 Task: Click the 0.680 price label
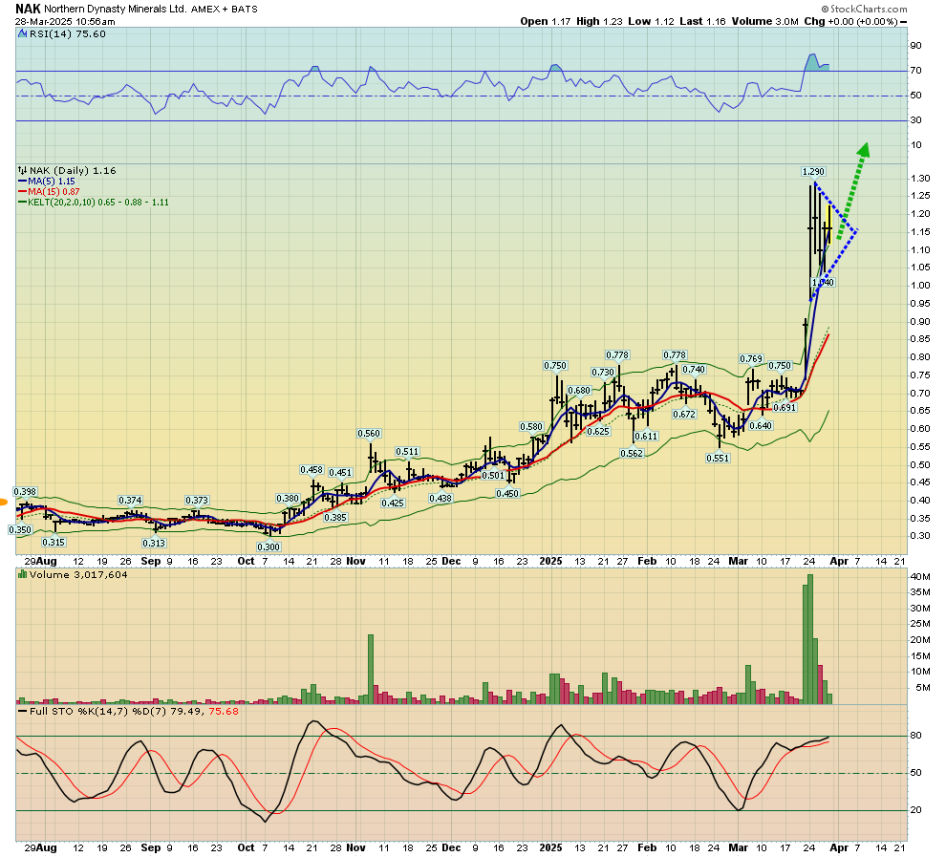click(579, 390)
